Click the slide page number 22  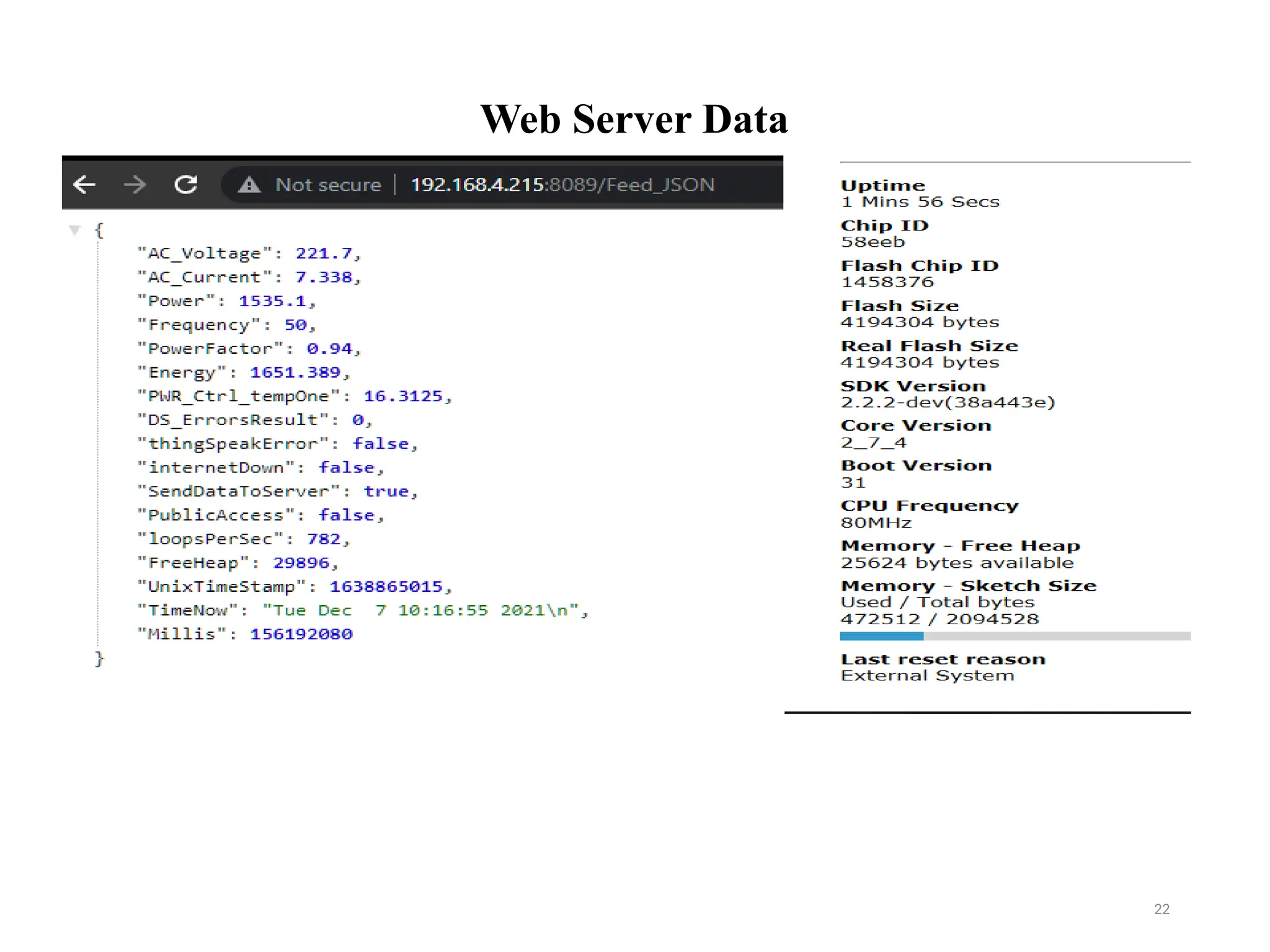[x=1161, y=909]
